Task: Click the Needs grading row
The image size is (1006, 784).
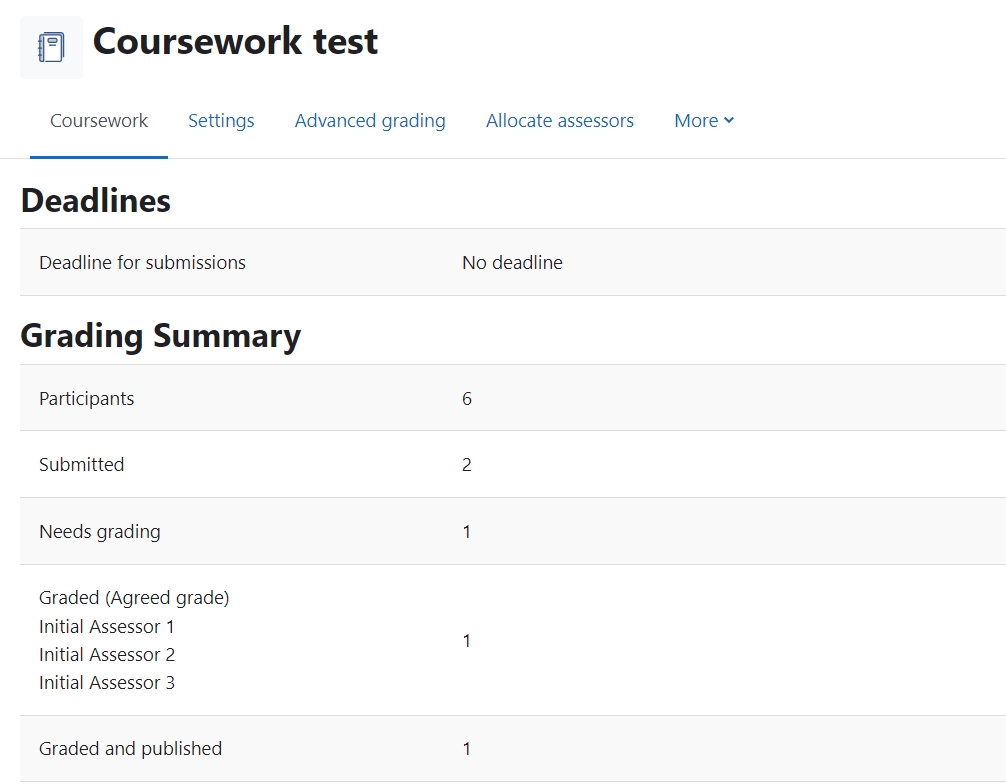Action: (x=99, y=531)
